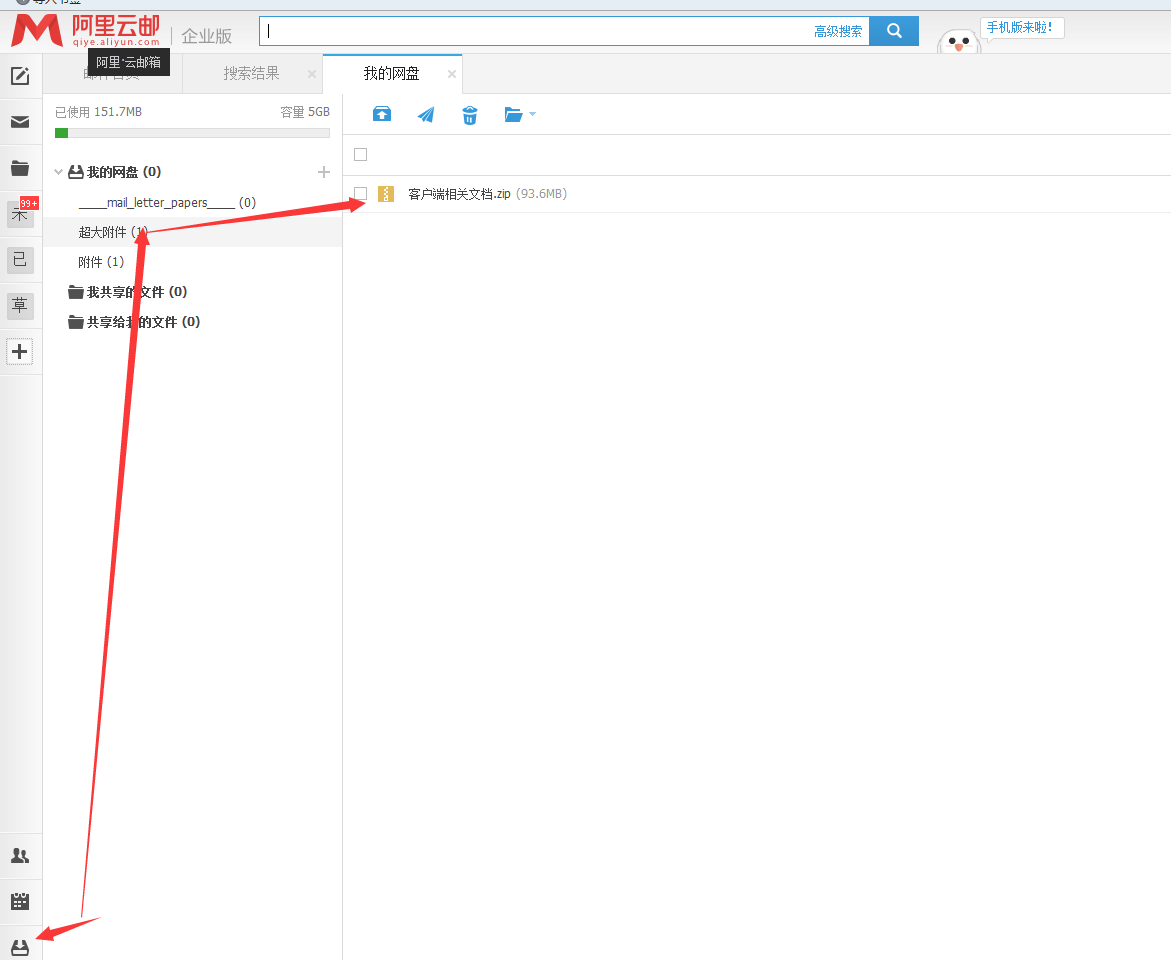The width and height of the screenshot is (1171, 960).
Task: Click the 手机版来啦! link
Action: 1020,28
